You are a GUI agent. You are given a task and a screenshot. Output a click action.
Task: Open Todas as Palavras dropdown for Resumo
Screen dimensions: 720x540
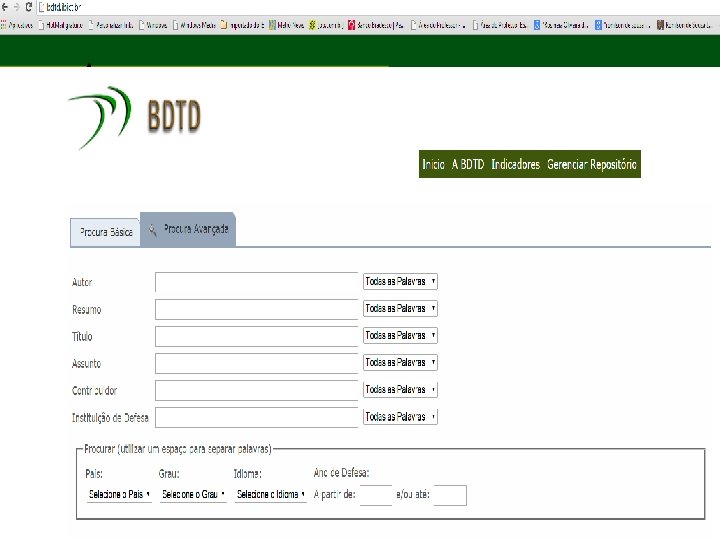coord(400,309)
